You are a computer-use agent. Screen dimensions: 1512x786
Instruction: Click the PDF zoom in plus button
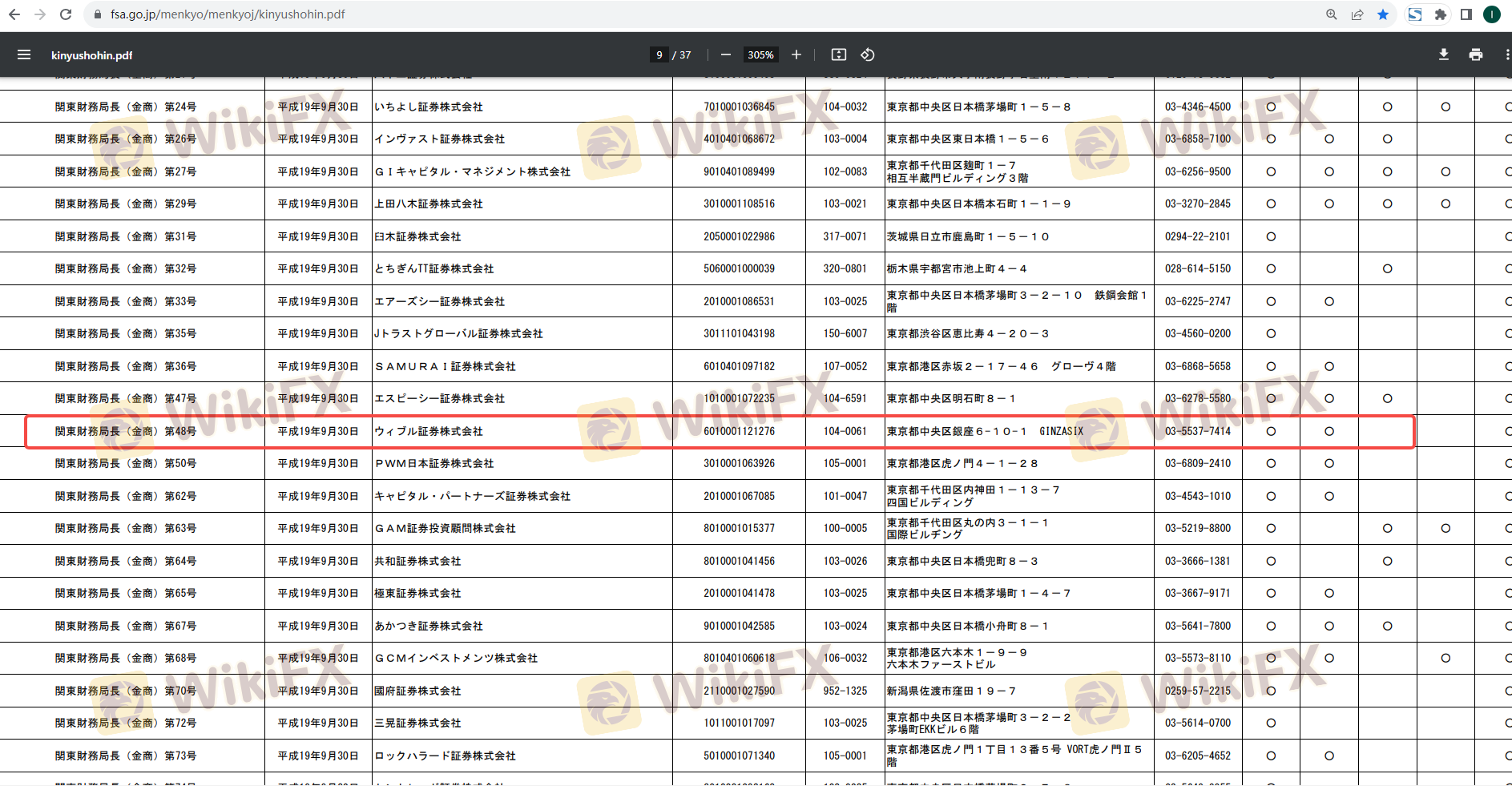click(x=796, y=54)
